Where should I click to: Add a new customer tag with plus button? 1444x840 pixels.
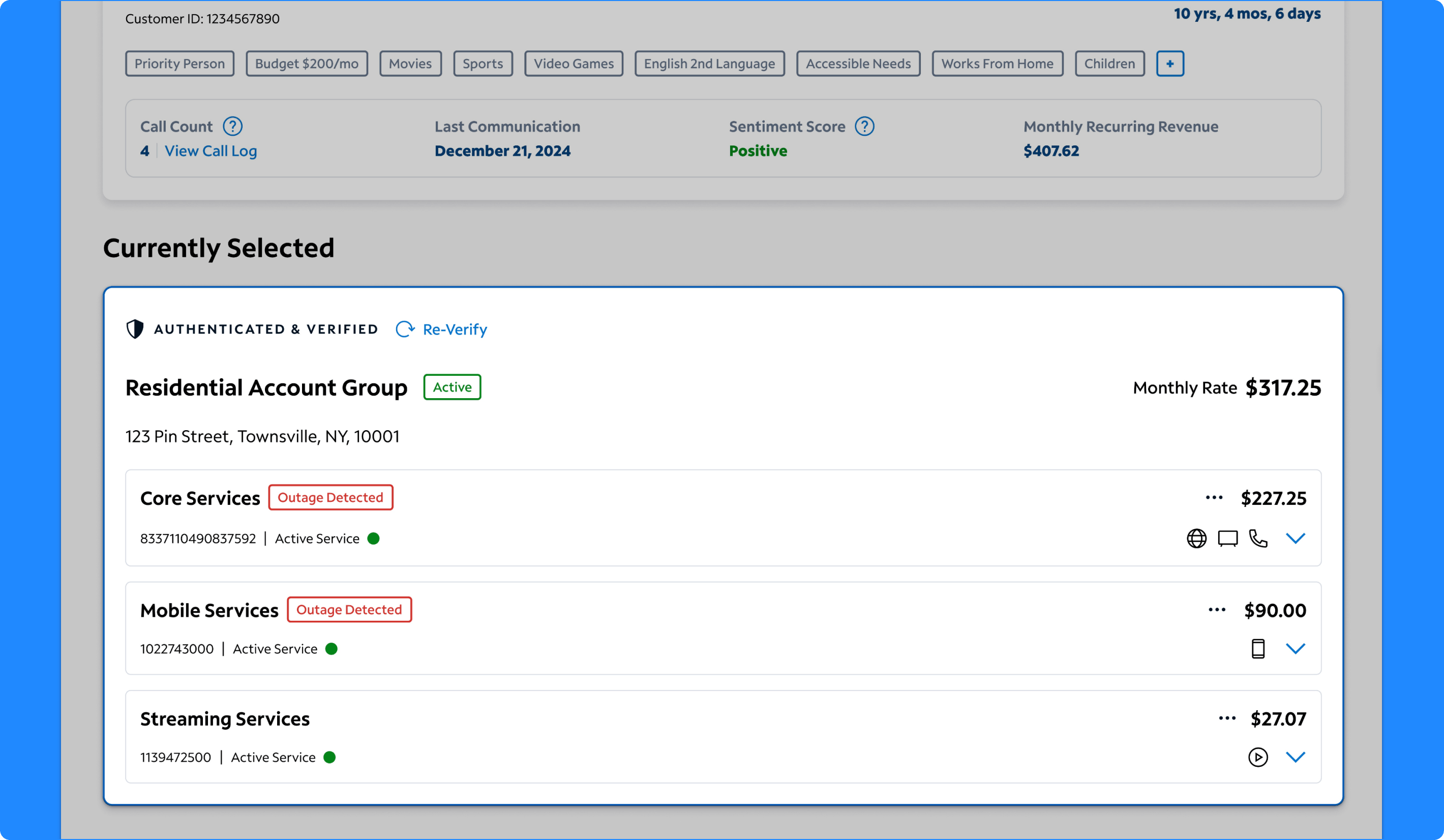[x=1169, y=64]
